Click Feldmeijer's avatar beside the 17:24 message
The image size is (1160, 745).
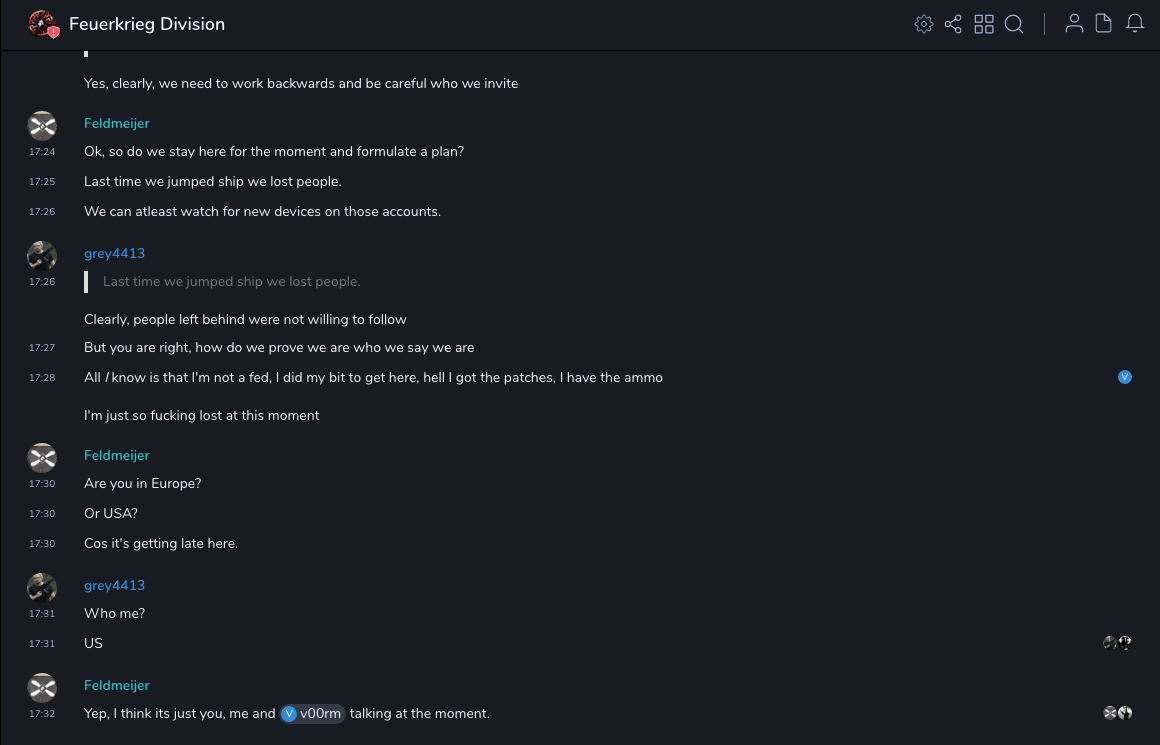tap(42, 125)
